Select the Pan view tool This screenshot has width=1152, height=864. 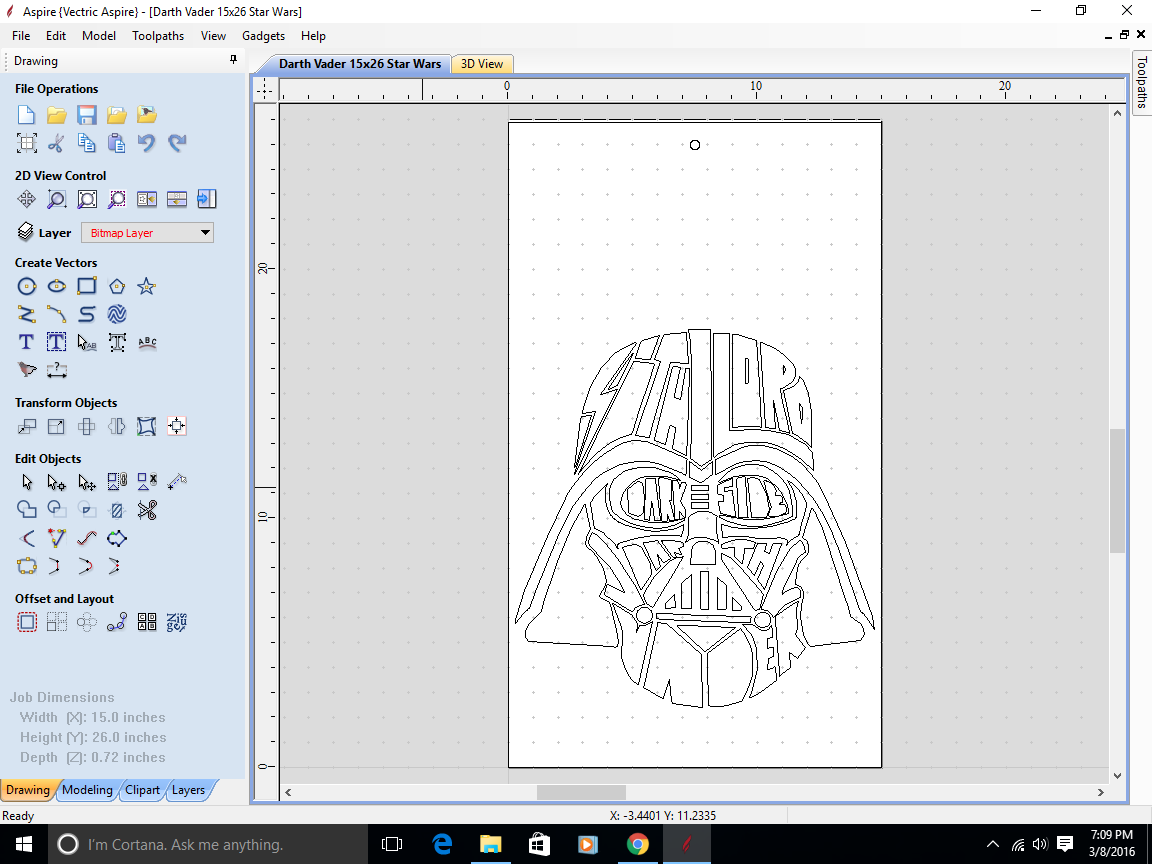point(27,199)
